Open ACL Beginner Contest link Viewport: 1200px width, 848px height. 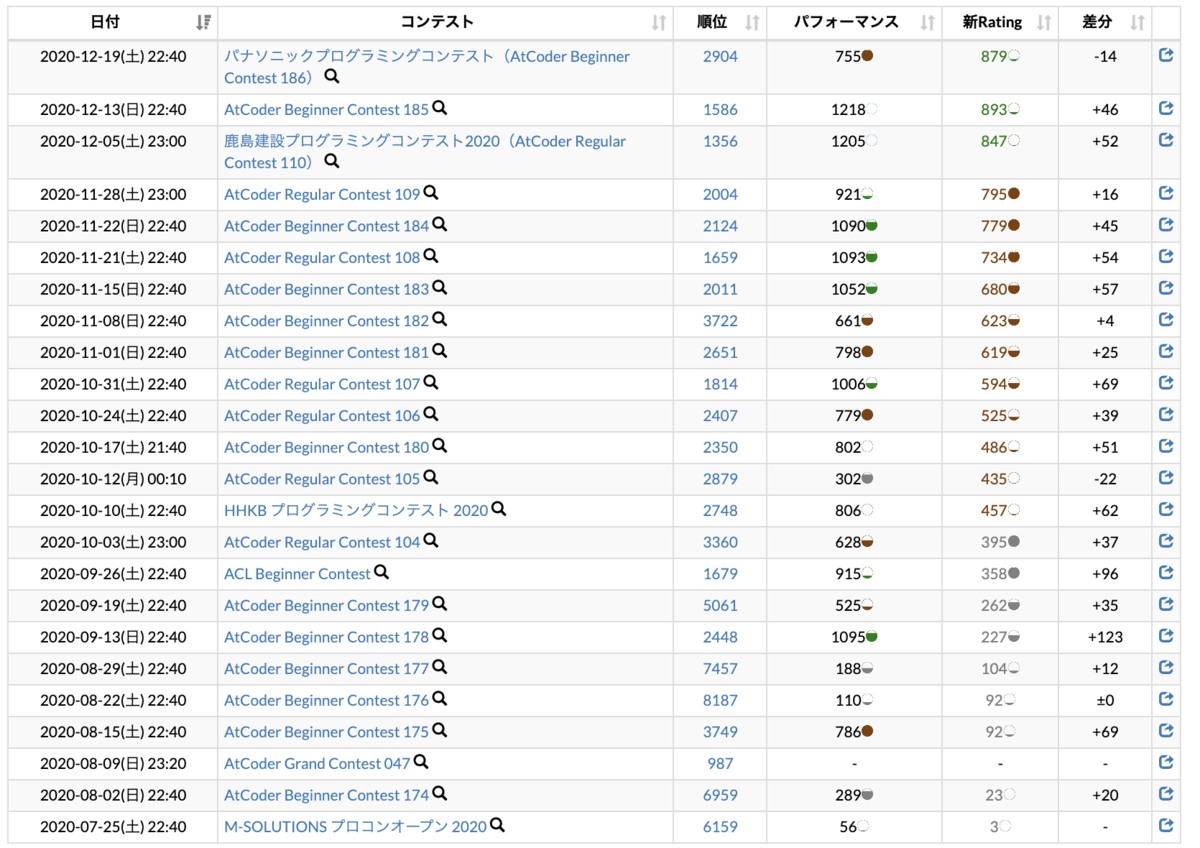point(297,574)
